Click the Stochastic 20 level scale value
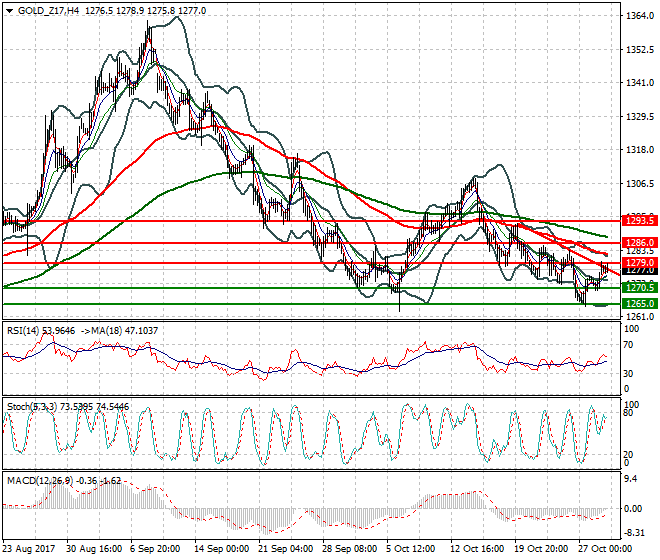660x560 pixels. (x=628, y=454)
